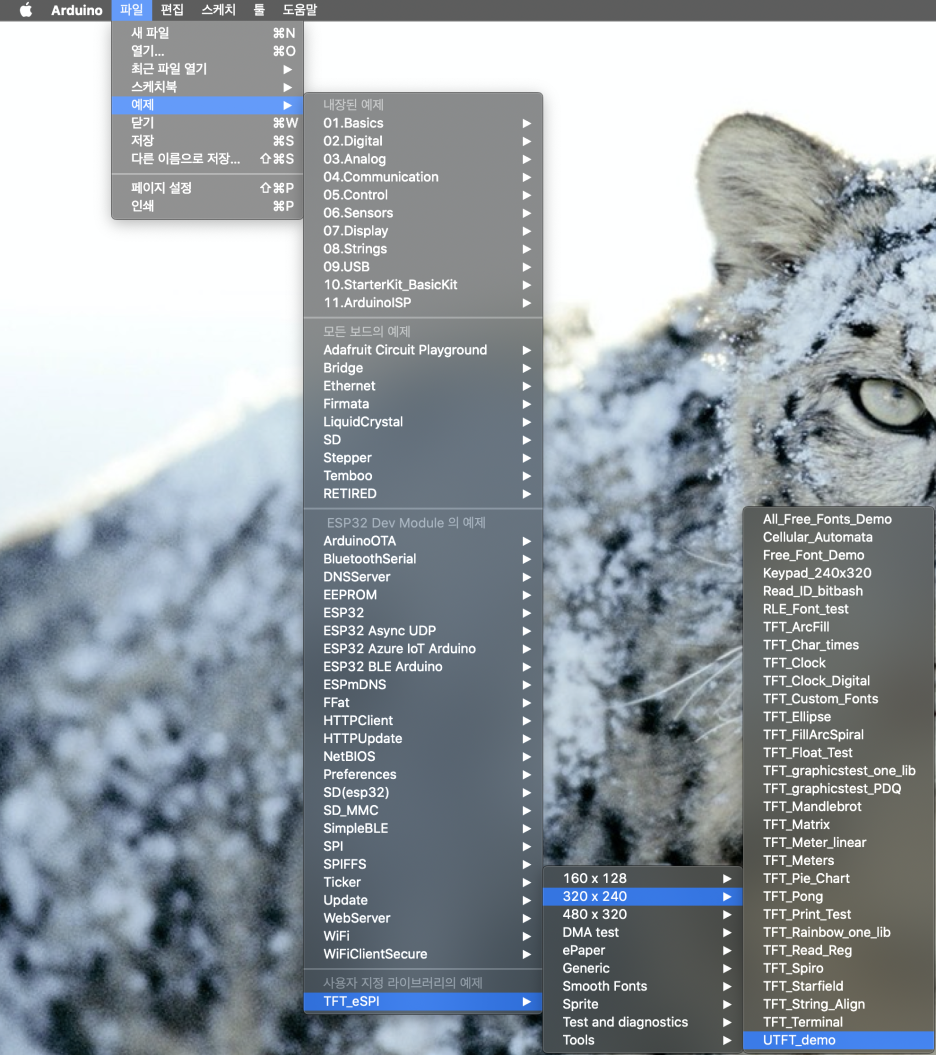Open UTFT_demo example sketch

(x=838, y=1040)
